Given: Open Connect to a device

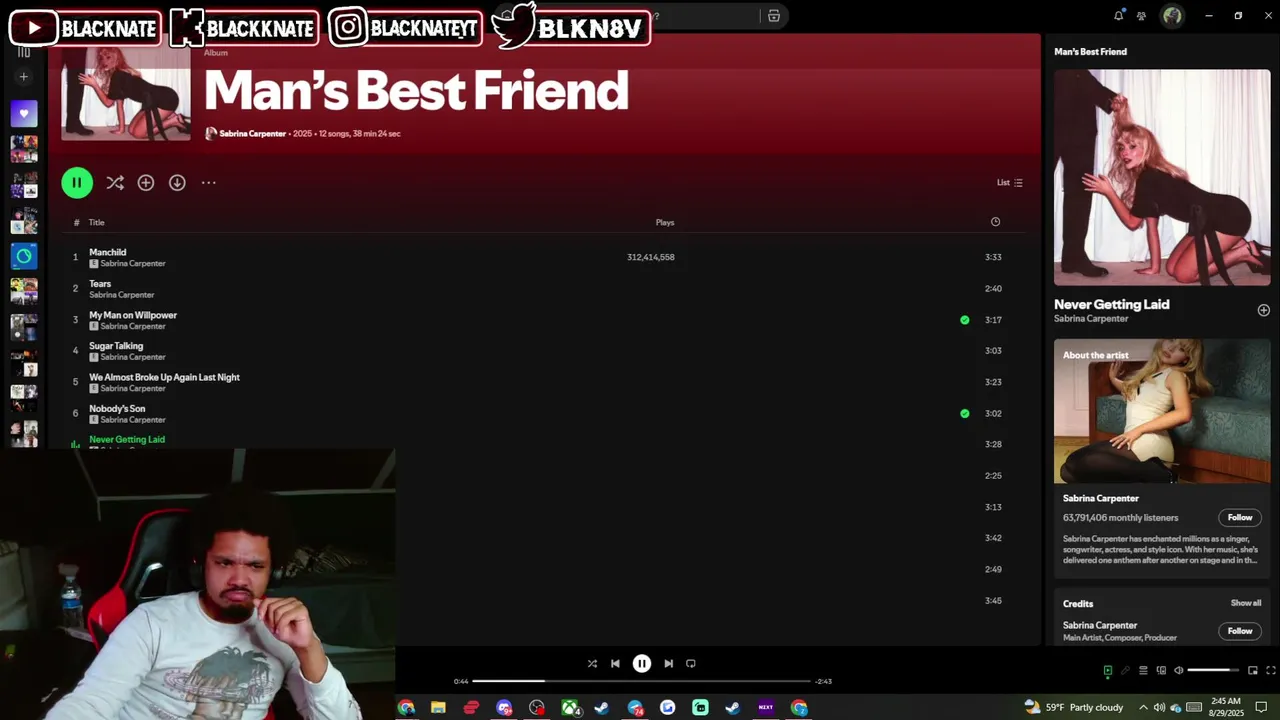Looking at the screenshot, I should coord(1161,671).
